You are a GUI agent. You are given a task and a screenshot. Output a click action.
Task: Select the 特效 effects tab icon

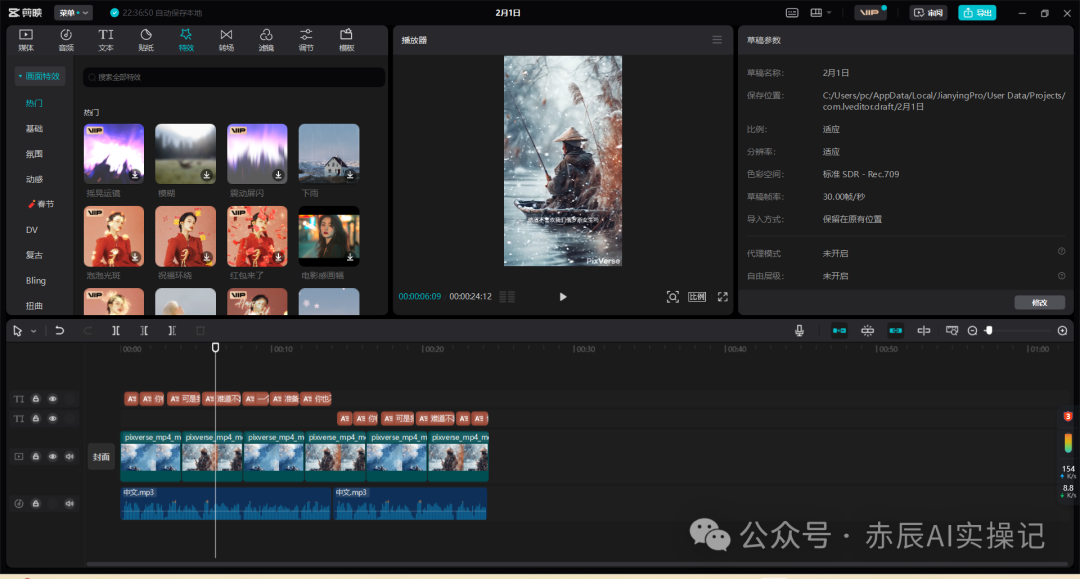[x=186, y=34]
